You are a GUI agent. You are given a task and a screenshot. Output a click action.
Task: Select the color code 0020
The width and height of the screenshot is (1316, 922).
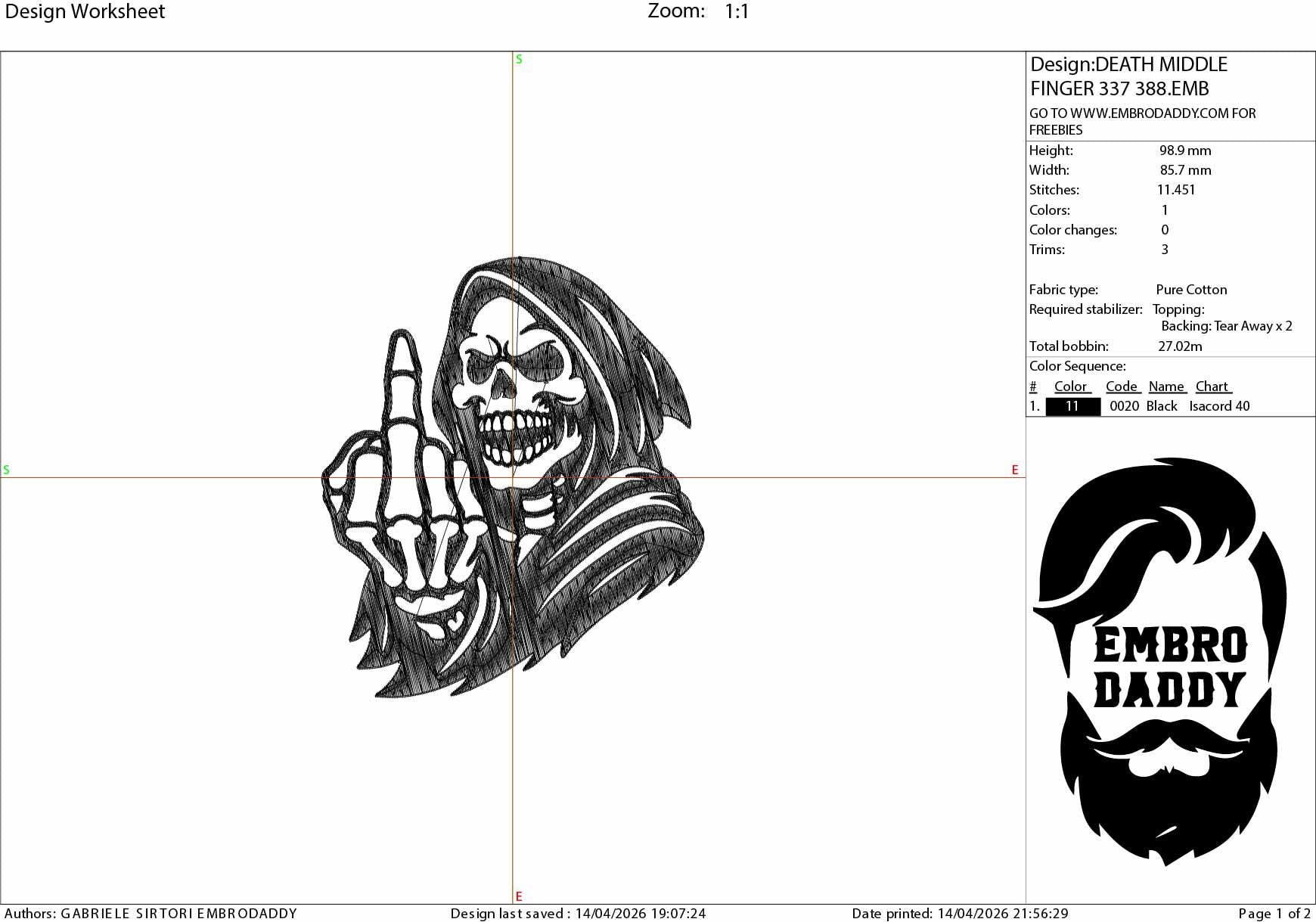(x=1124, y=406)
